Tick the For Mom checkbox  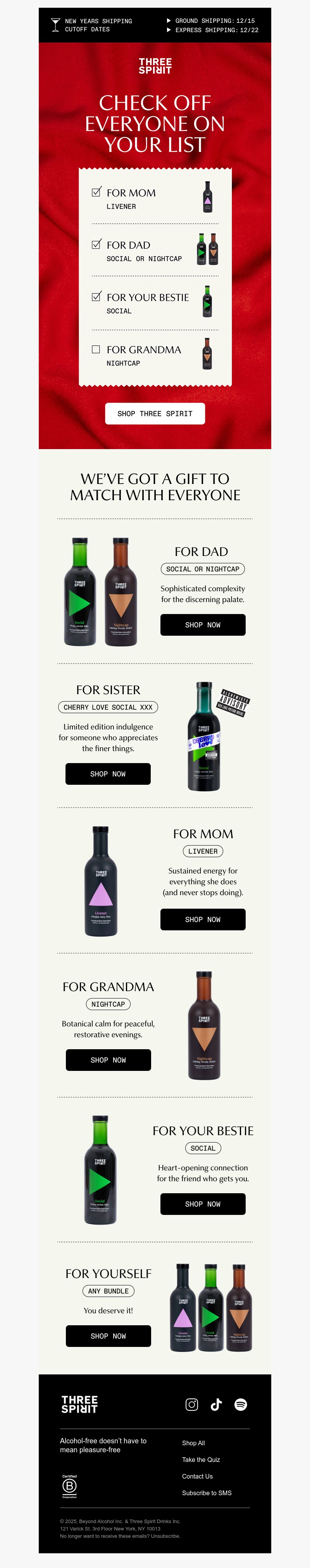point(96,192)
